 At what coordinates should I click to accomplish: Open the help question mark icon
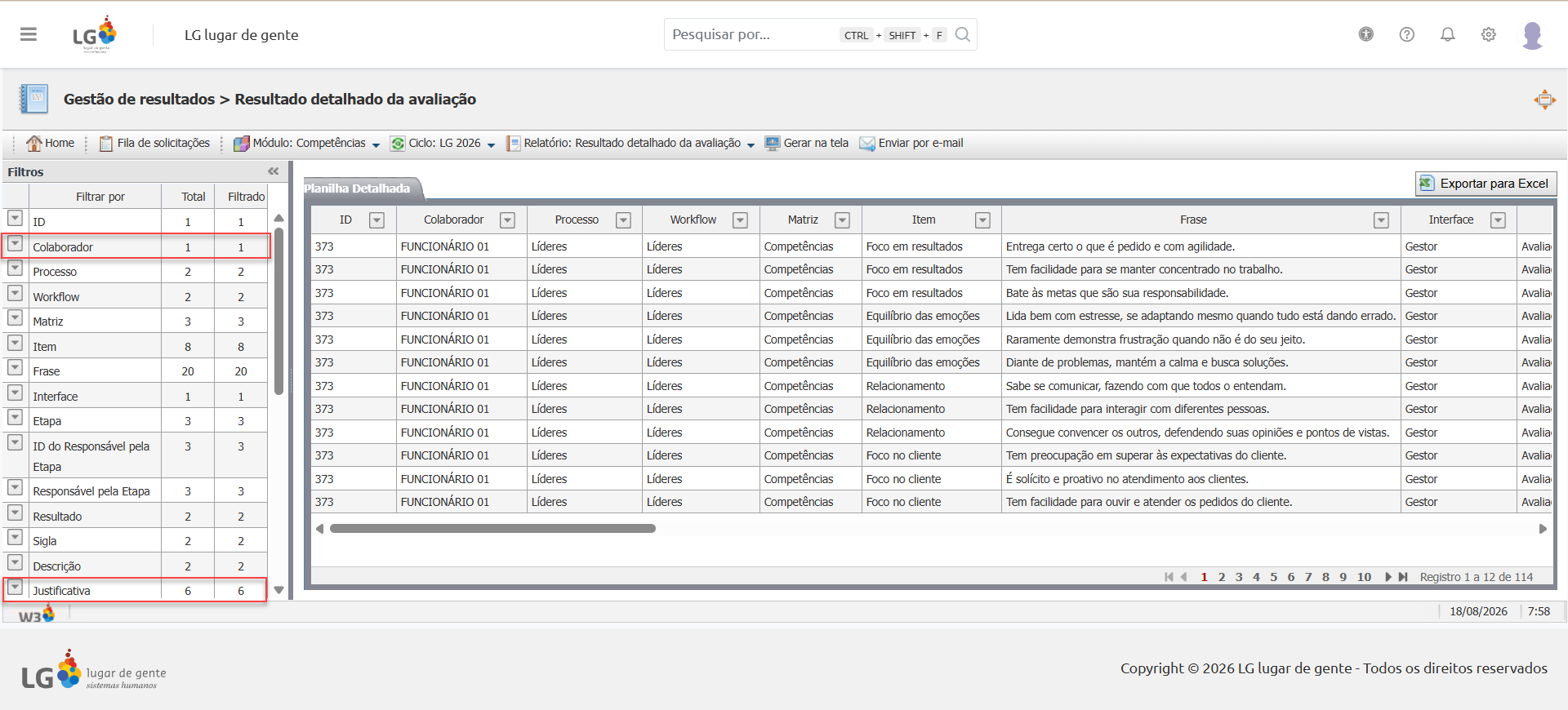pos(1407,34)
